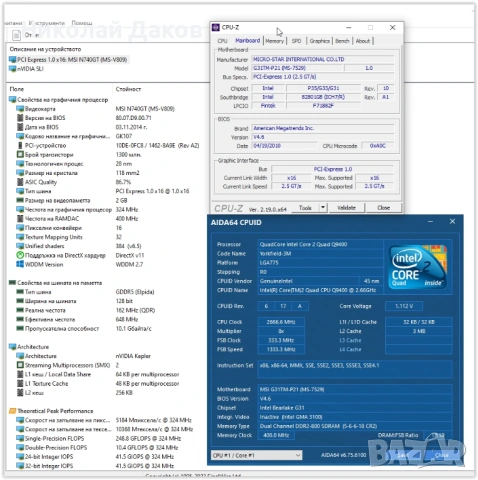This screenshot has height=480, width=478.
Task: Click the MICRO-STAR INTERNATIONAL manufacturer field
Action: click(x=323, y=59)
